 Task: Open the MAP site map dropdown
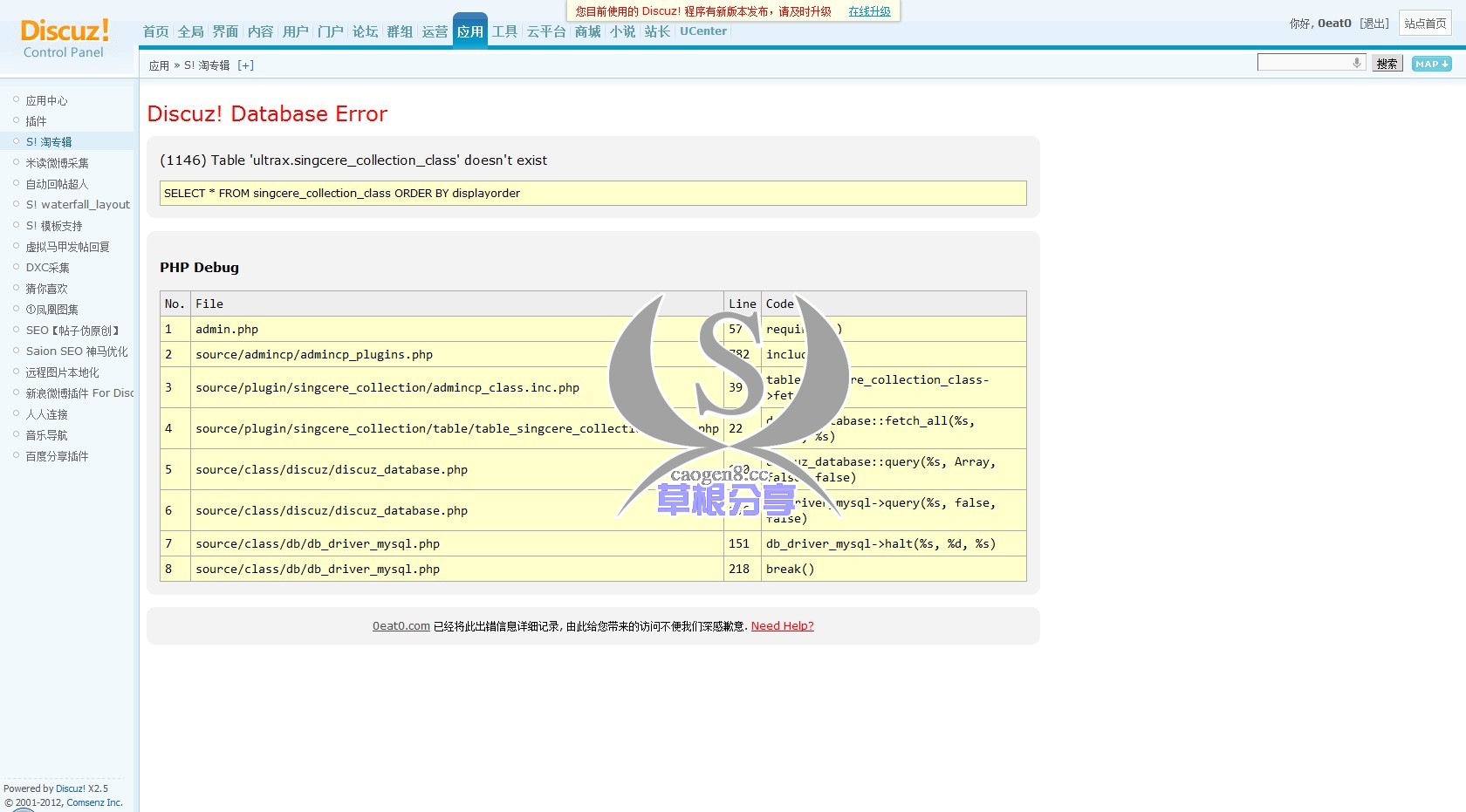point(1430,64)
